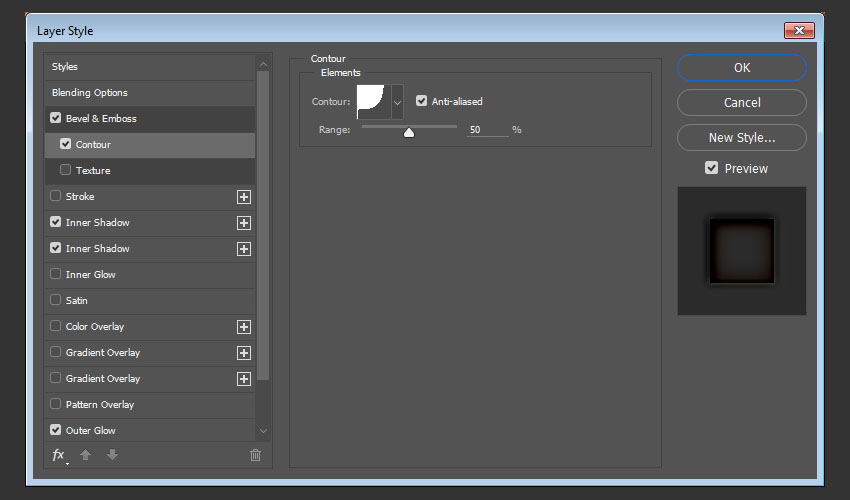The image size is (850, 500).
Task: Open the Outer Glow settings
Action: click(150, 431)
